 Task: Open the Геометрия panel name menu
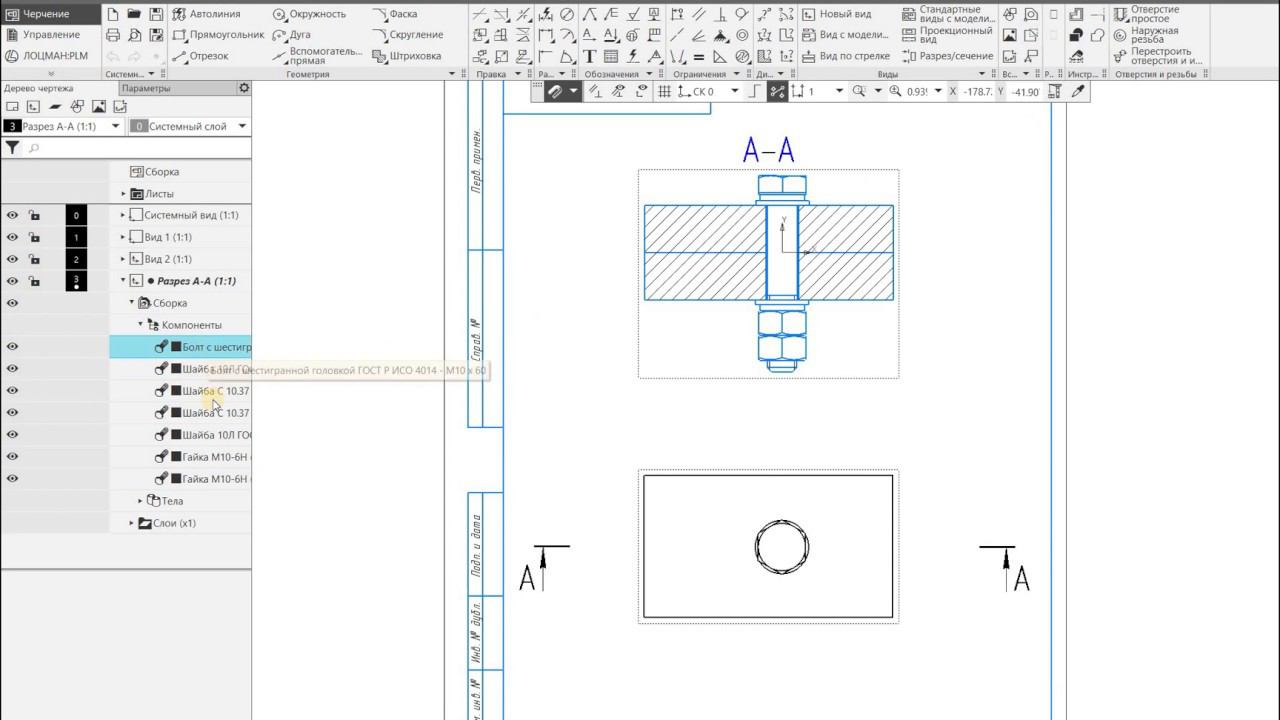[x=307, y=74]
